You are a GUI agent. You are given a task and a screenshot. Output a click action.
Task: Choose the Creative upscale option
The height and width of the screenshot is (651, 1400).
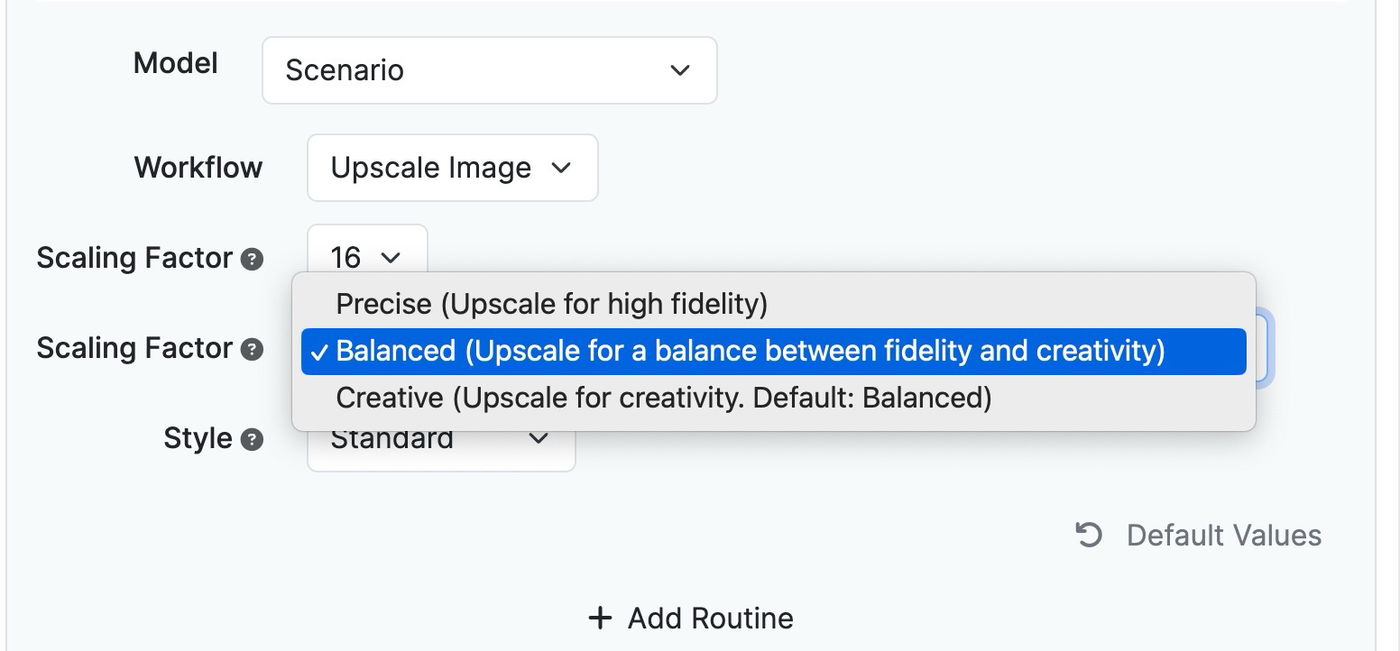point(663,398)
